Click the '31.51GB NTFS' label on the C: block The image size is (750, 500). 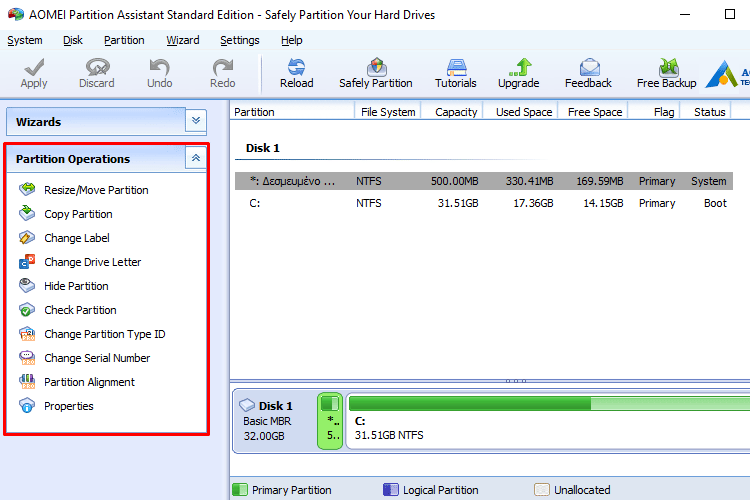coord(389,435)
